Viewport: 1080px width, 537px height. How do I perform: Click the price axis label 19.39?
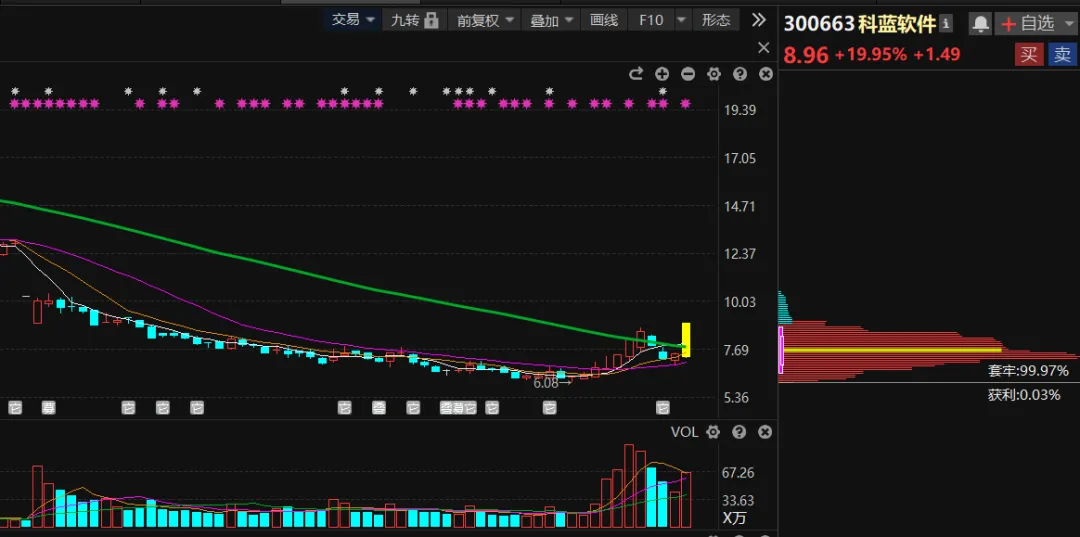tap(740, 110)
